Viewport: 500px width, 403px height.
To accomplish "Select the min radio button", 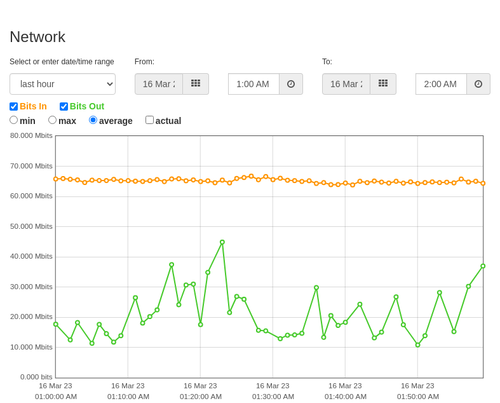I will pos(14,120).
